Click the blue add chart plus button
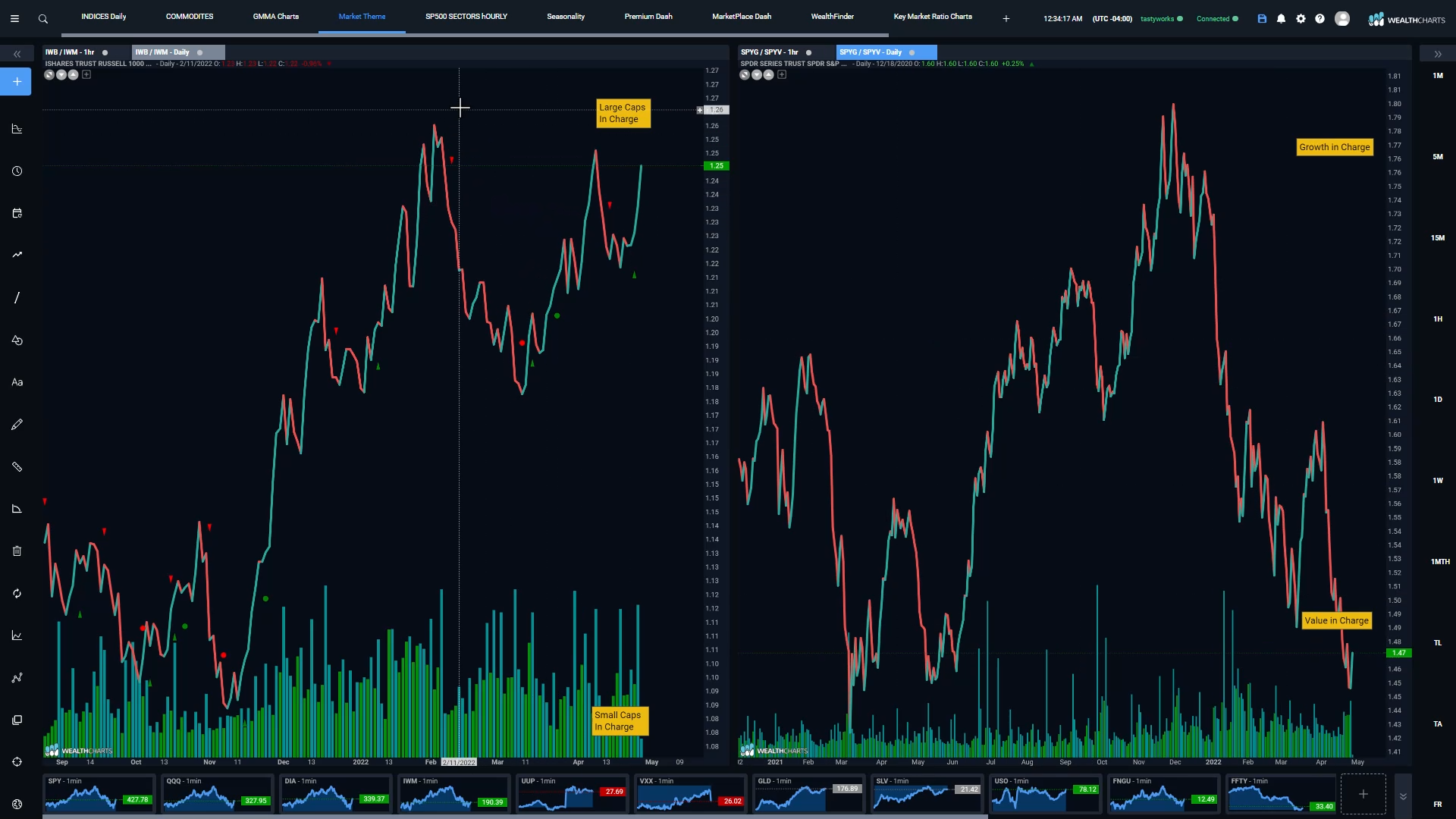 pos(16,81)
